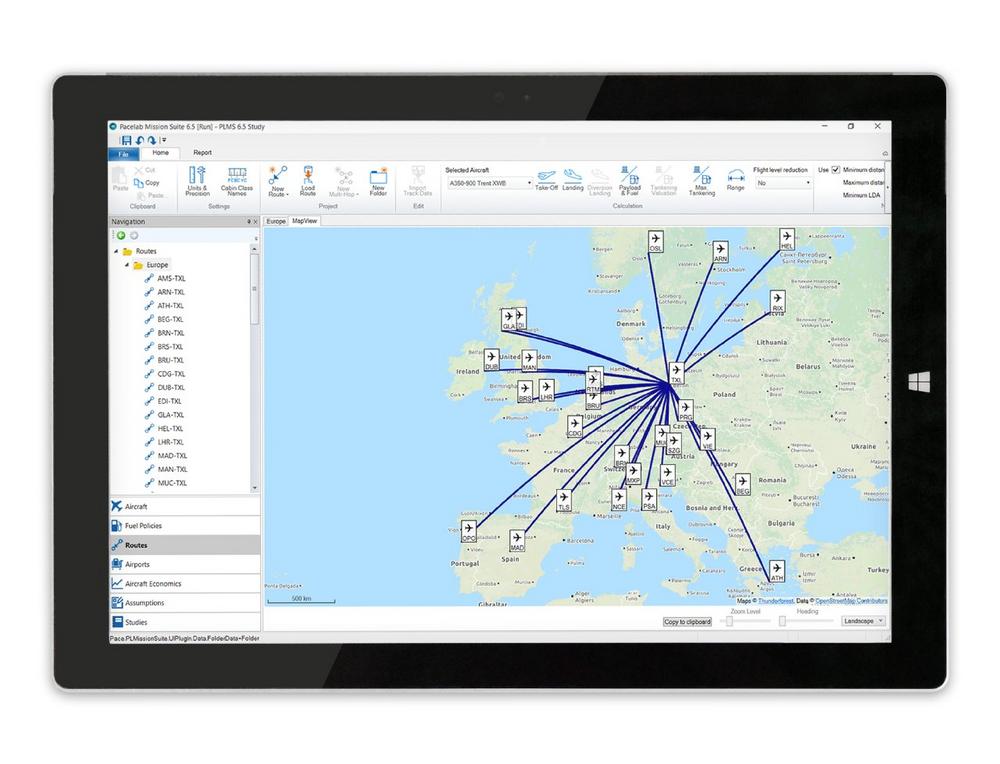
Task: Create a New Folder in the project
Action: (378, 181)
